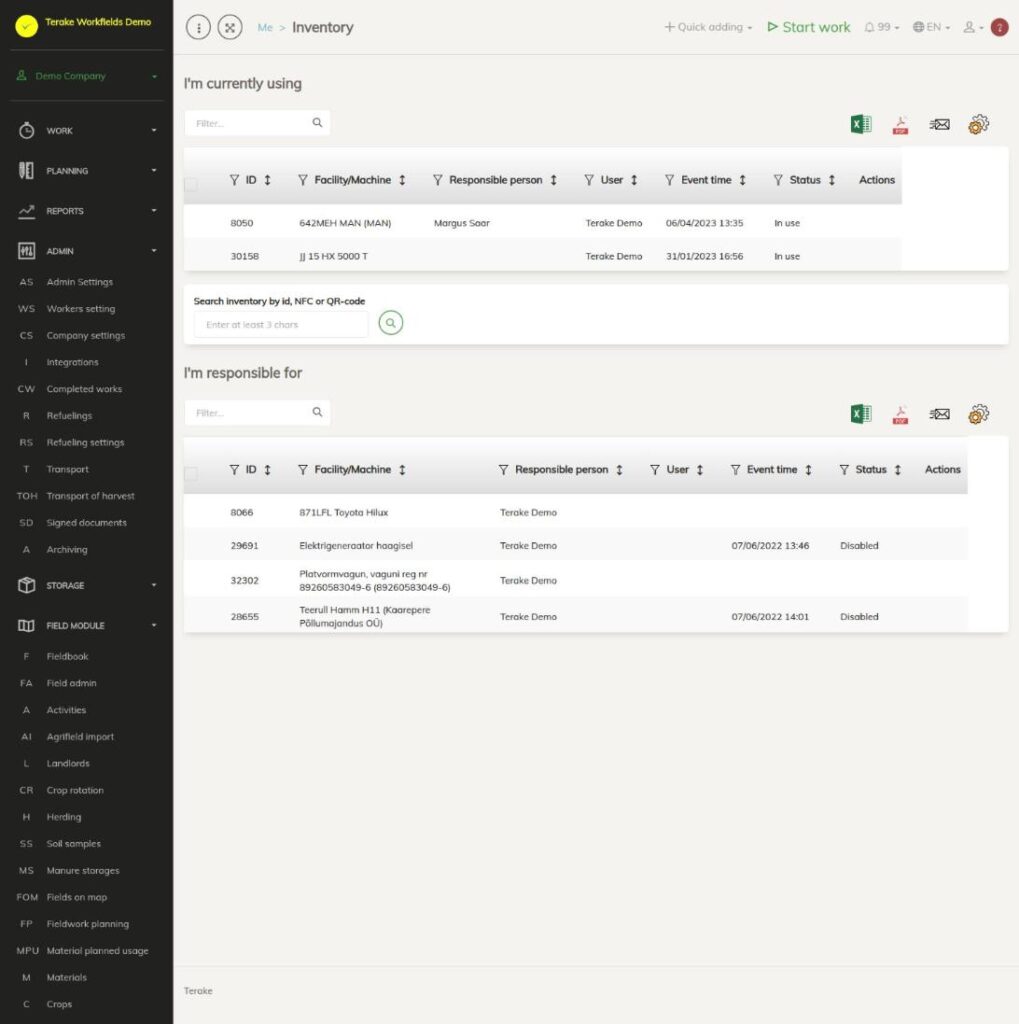Click the red help circle icon

(x=999, y=27)
